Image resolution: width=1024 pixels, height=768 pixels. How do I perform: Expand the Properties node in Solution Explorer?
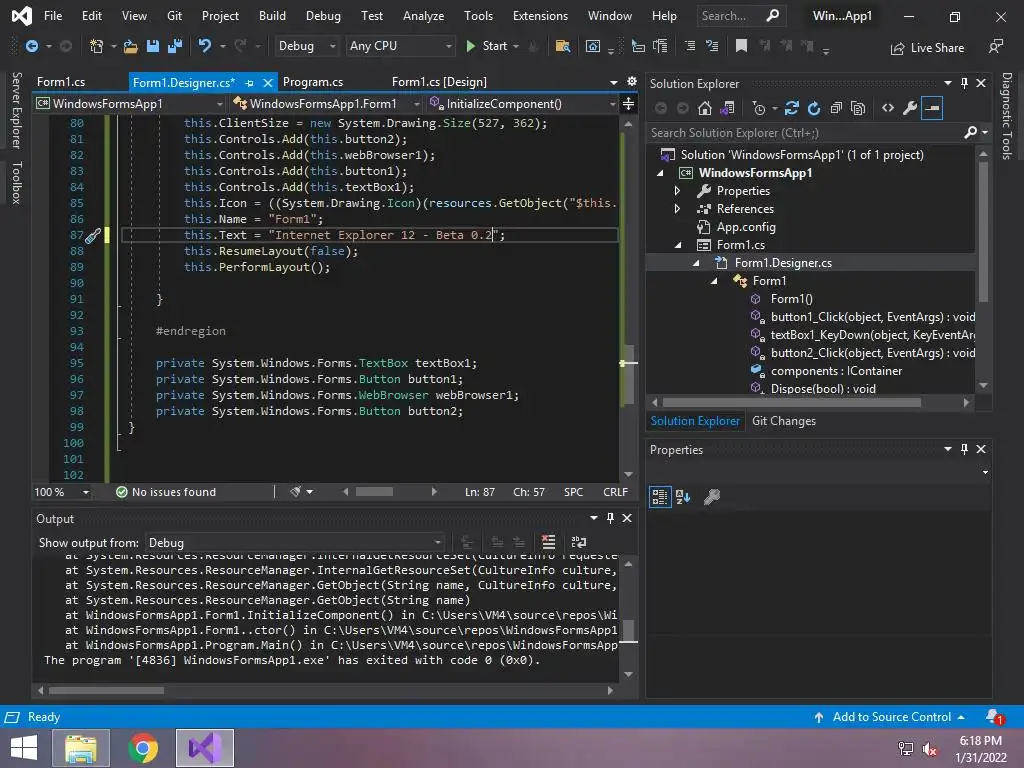pos(677,191)
